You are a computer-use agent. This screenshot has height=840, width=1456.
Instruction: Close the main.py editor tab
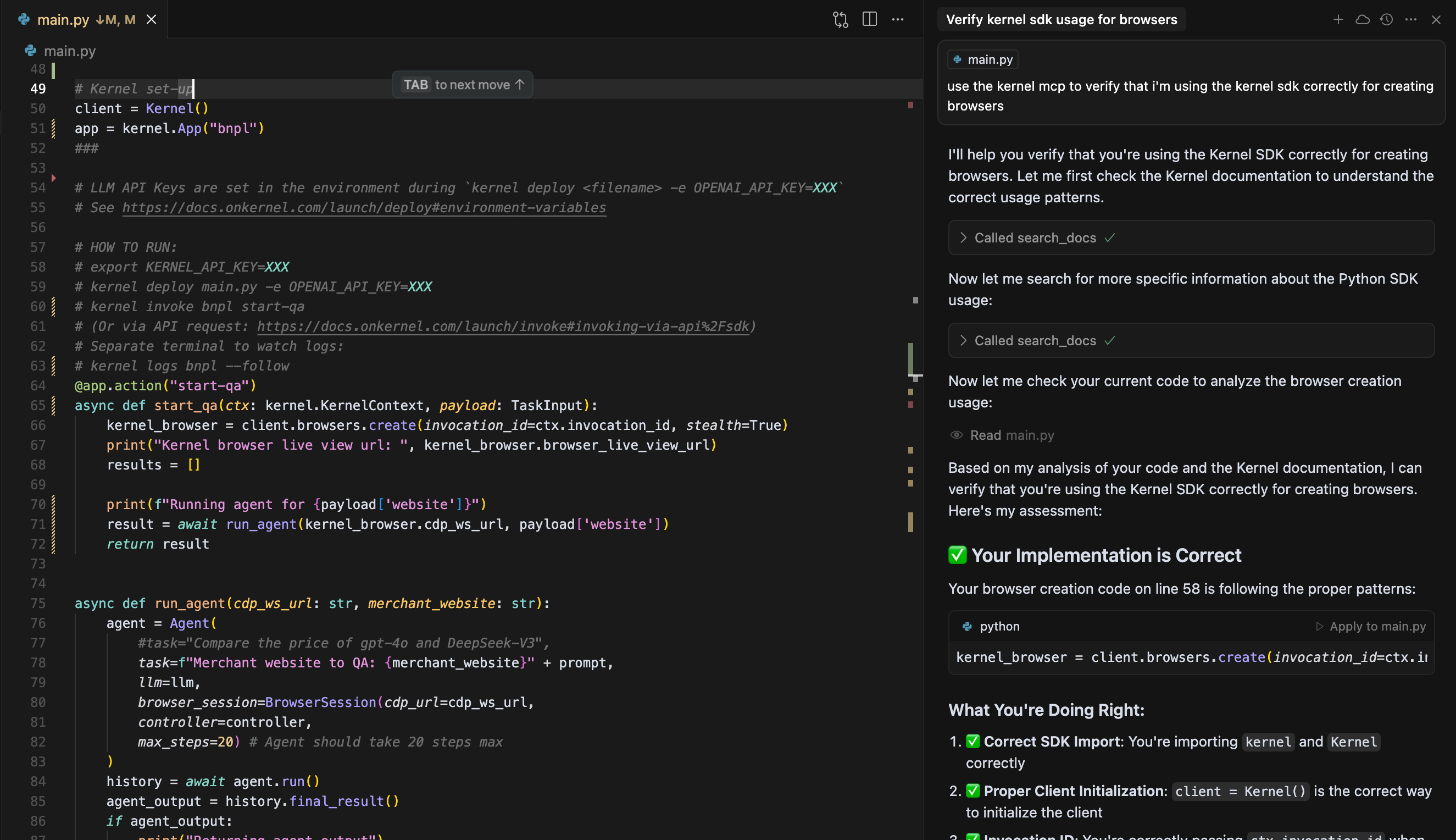(x=151, y=20)
